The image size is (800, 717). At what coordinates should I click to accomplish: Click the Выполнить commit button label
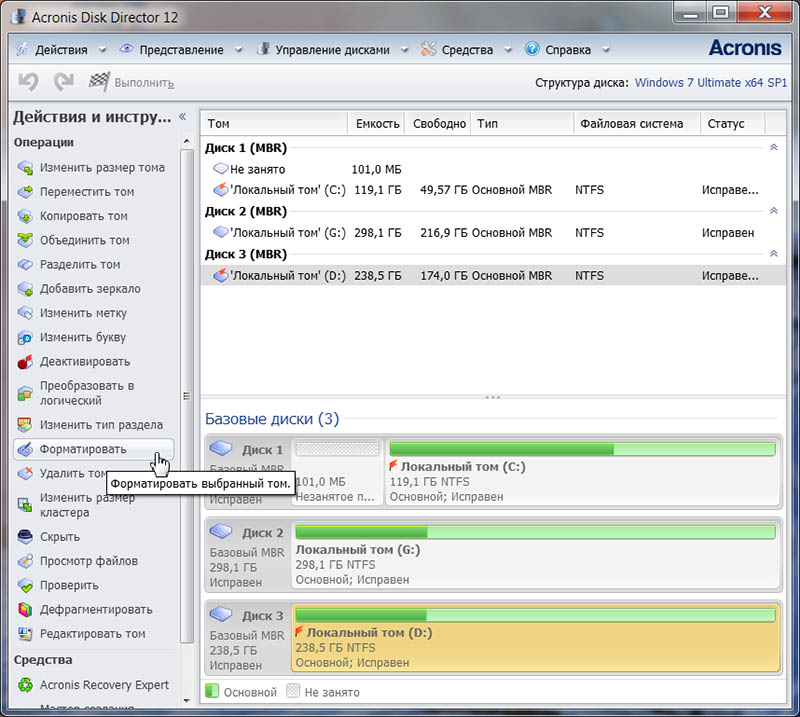pyautogui.click(x=144, y=83)
